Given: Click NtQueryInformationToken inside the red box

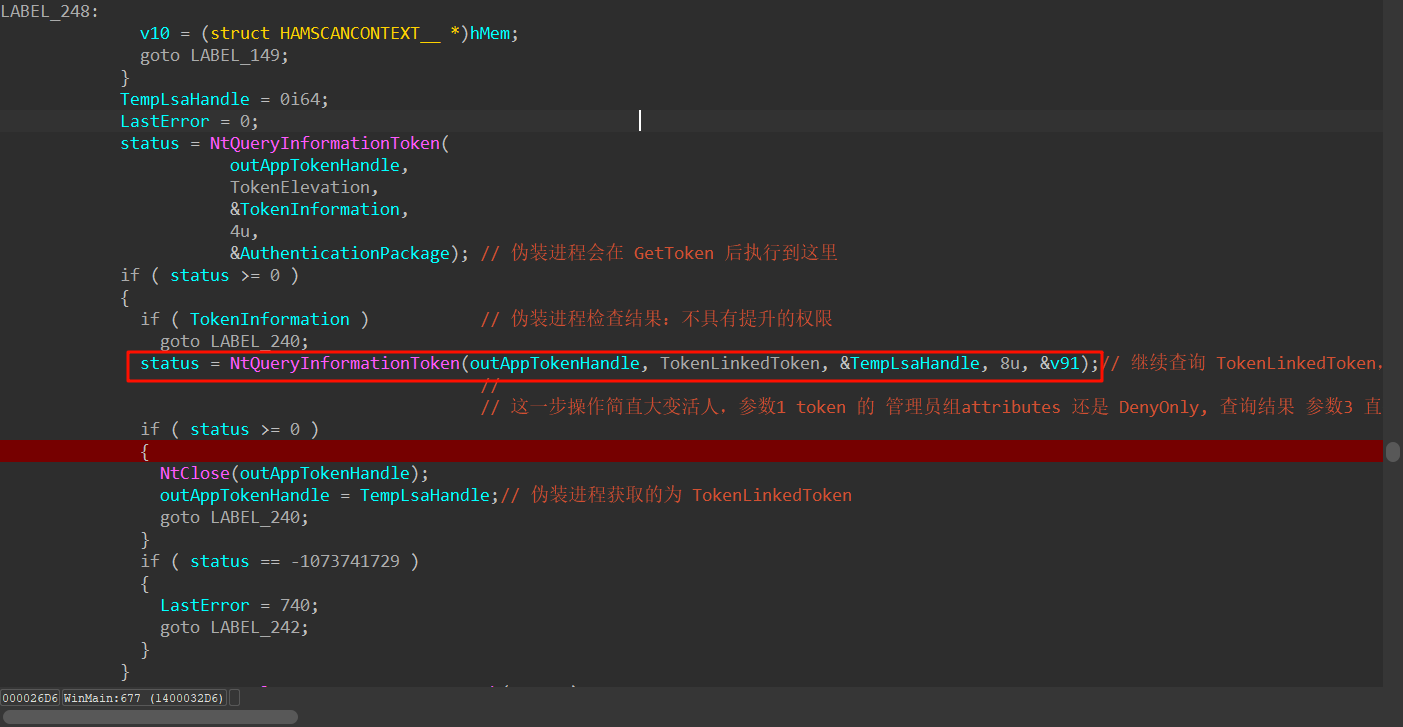Looking at the screenshot, I should [x=344, y=363].
